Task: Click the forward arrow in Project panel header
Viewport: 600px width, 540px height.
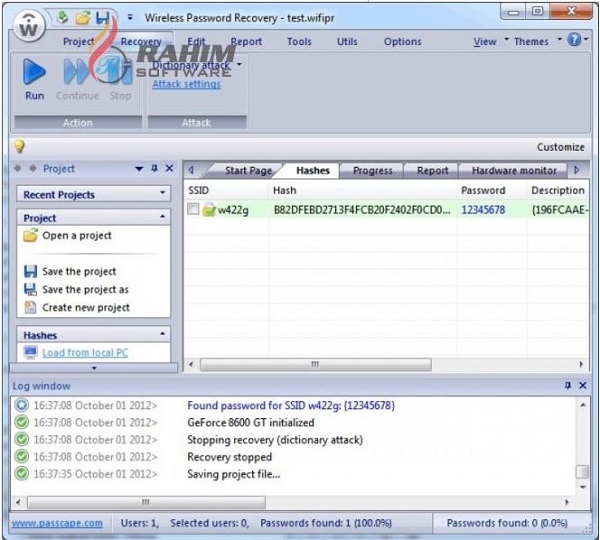Action: (33, 168)
